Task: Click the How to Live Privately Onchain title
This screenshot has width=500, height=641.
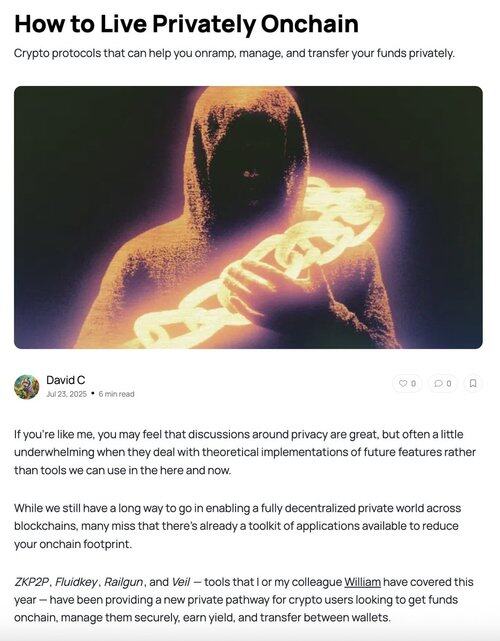Action: coord(186,23)
